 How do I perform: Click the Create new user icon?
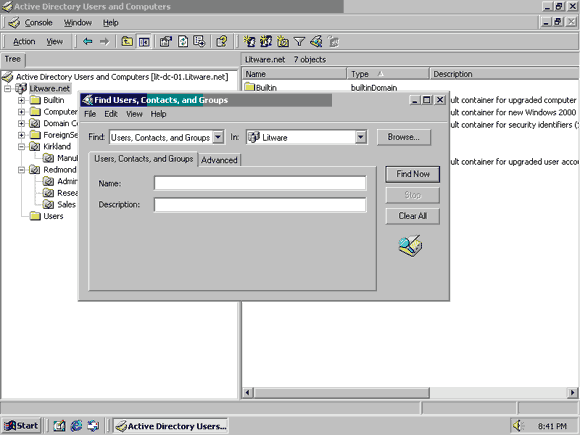click(249, 41)
